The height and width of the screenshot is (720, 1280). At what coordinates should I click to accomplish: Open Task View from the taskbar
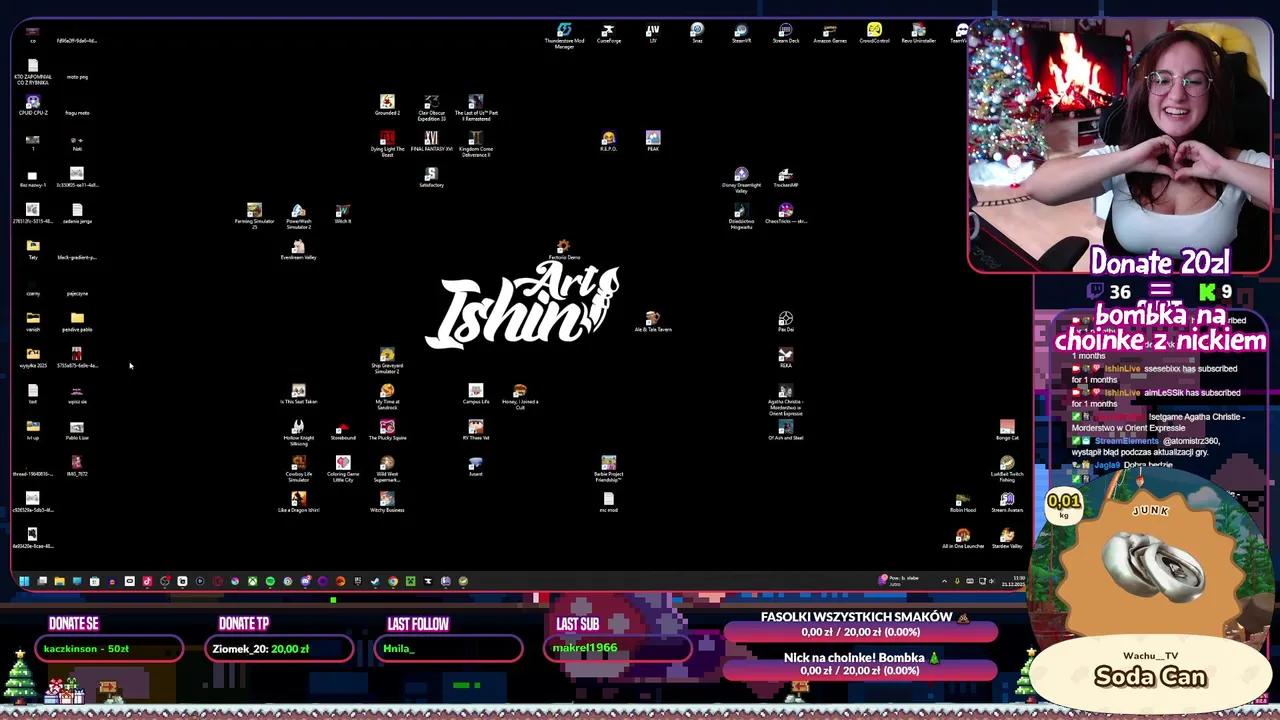[41, 581]
